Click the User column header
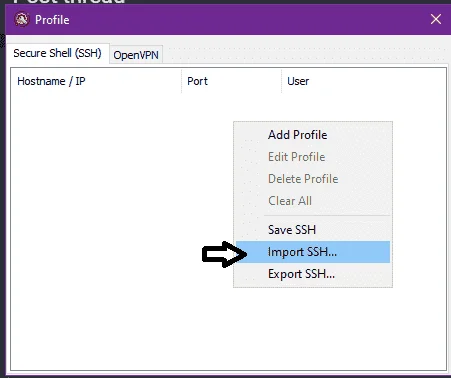Screen dimensions: 451x378 point(364,81)
